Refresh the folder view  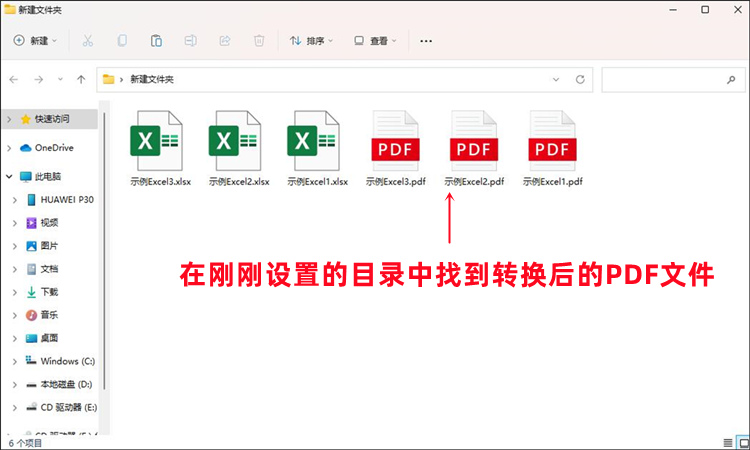(580, 79)
